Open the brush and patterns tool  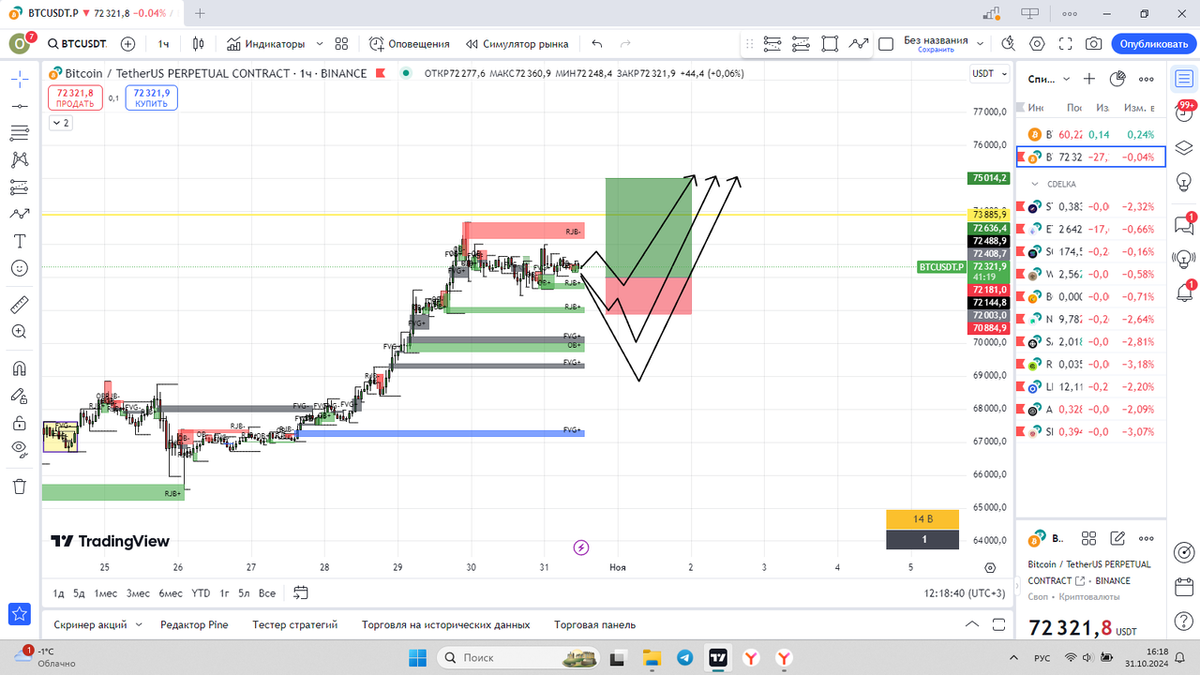pyautogui.click(x=19, y=159)
